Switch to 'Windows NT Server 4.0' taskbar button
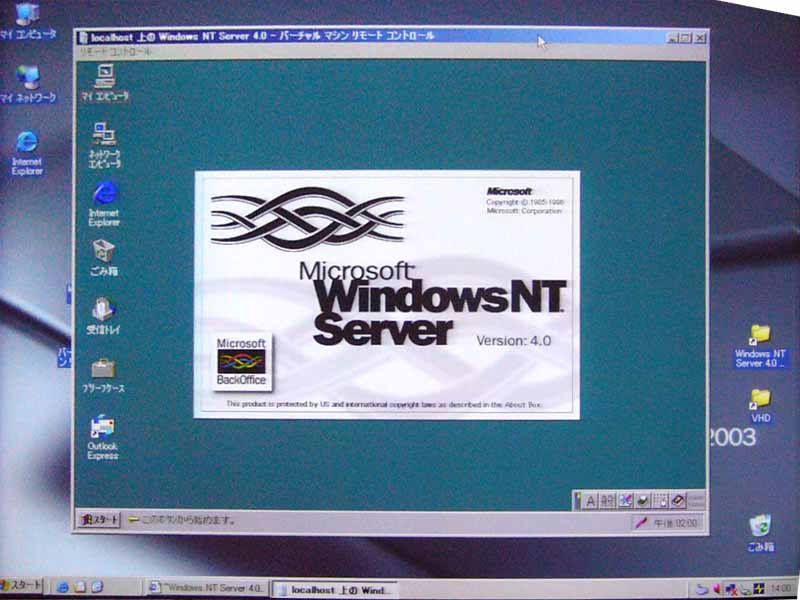Screen dimensions: 800x600 206,587
